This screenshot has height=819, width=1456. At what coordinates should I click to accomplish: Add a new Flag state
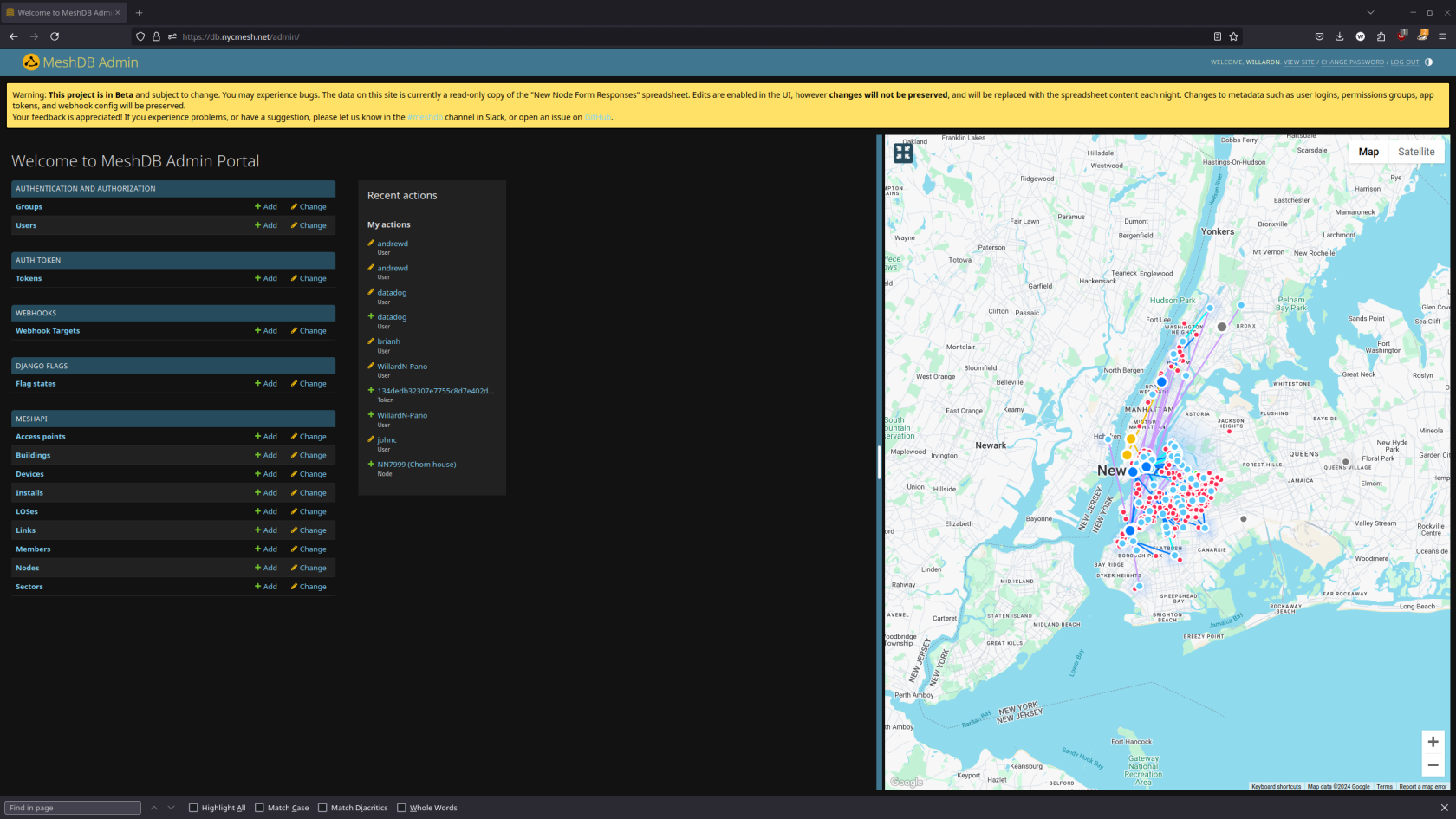click(x=266, y=384)
